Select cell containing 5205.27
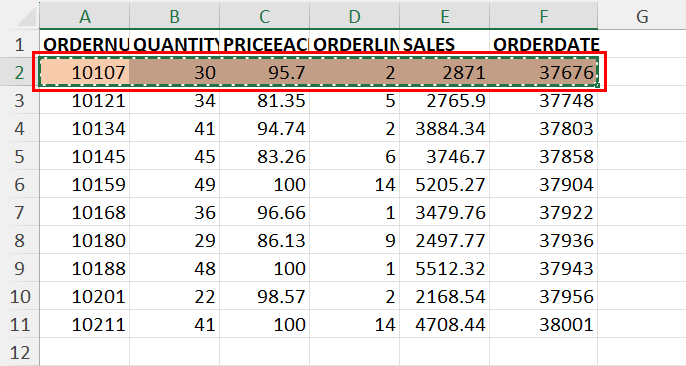Image resolution: width=686 pixels, height=366 pixels. coord(444,184)
